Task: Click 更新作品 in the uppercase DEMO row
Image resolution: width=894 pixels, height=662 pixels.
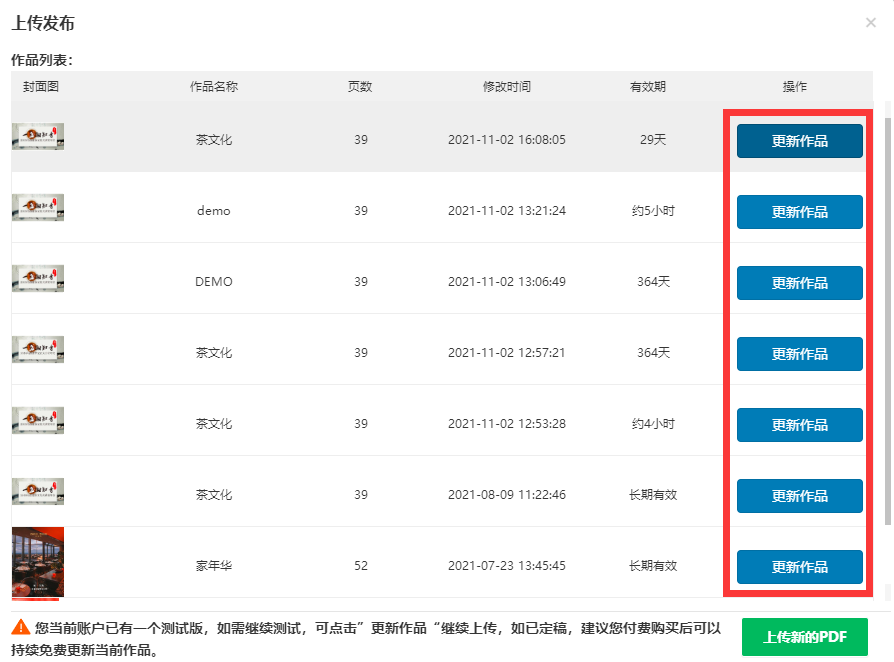Action: [799, 283]
